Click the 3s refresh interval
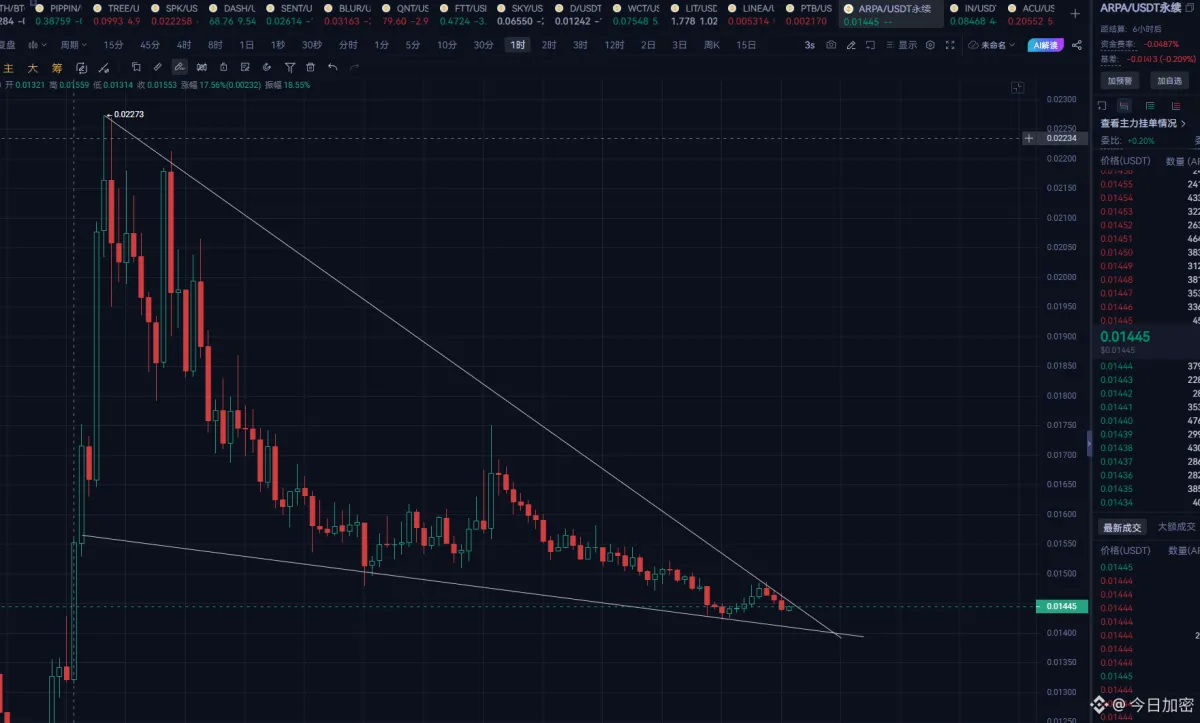Image resolution: width=1200 pixels, height=723 pixels. (x=809, y=45)
